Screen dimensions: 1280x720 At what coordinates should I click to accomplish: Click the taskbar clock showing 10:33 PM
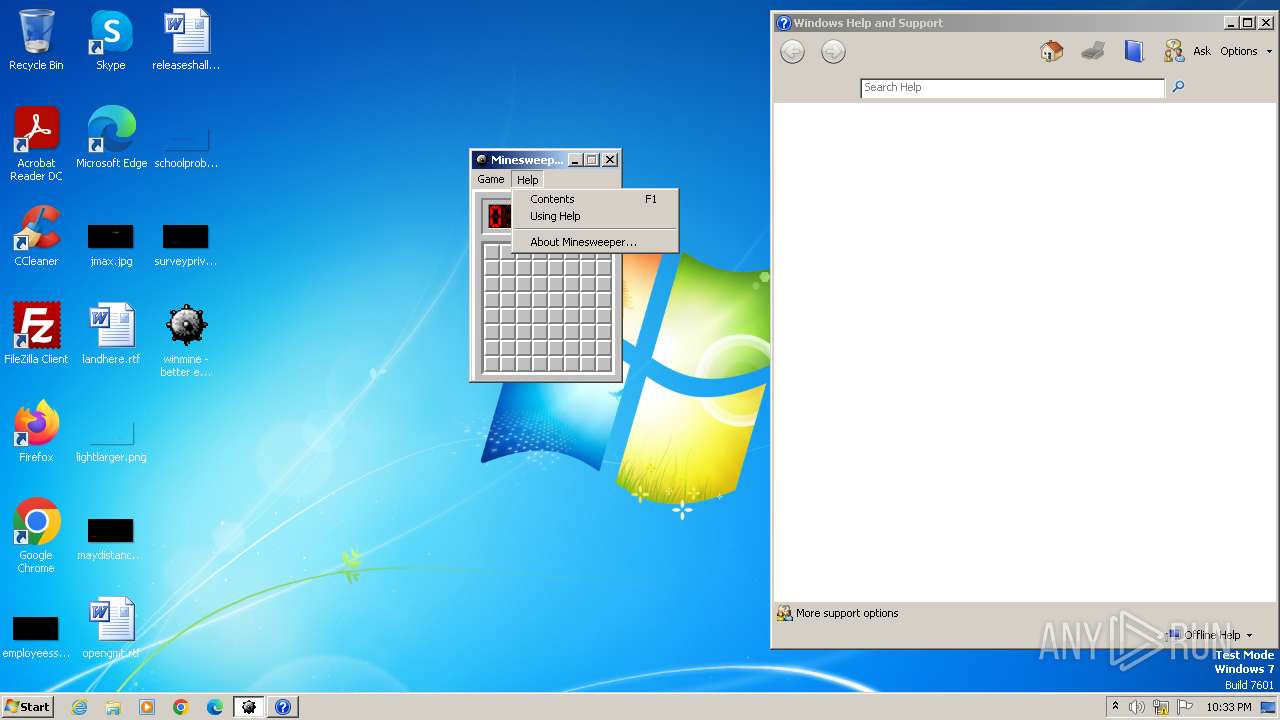pyautogui.click(x=1229, y=707)
